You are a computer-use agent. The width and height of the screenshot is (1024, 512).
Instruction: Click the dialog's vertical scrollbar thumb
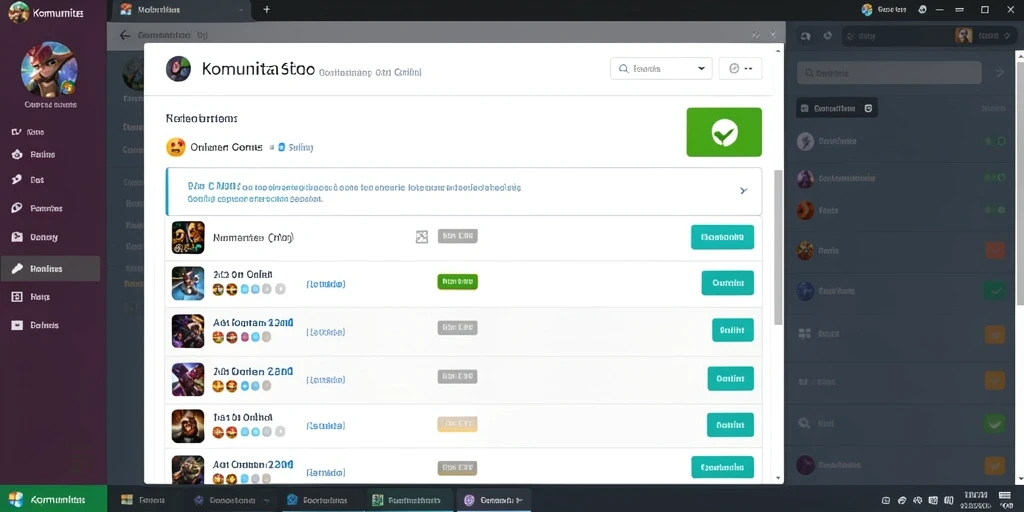(778, 247)
